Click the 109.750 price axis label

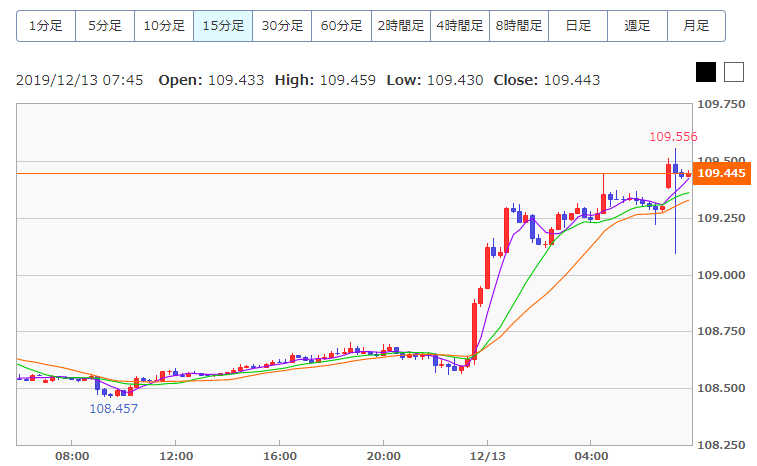pos(723,104)
